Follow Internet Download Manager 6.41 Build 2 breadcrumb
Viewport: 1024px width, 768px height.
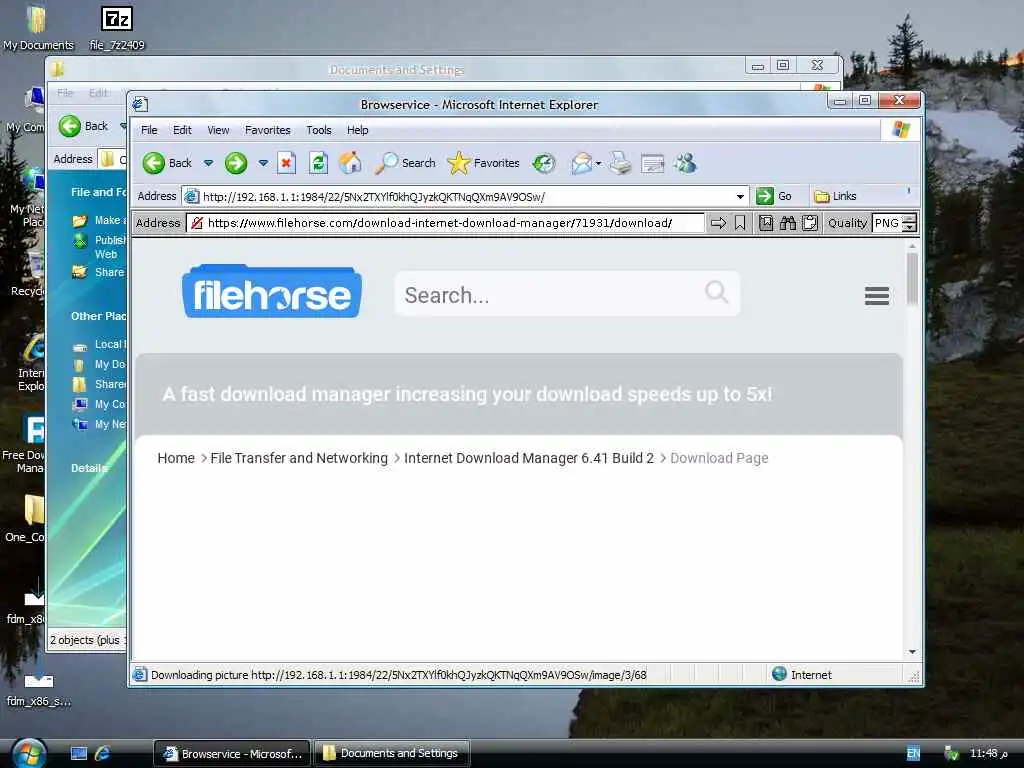tap(528, 458)
